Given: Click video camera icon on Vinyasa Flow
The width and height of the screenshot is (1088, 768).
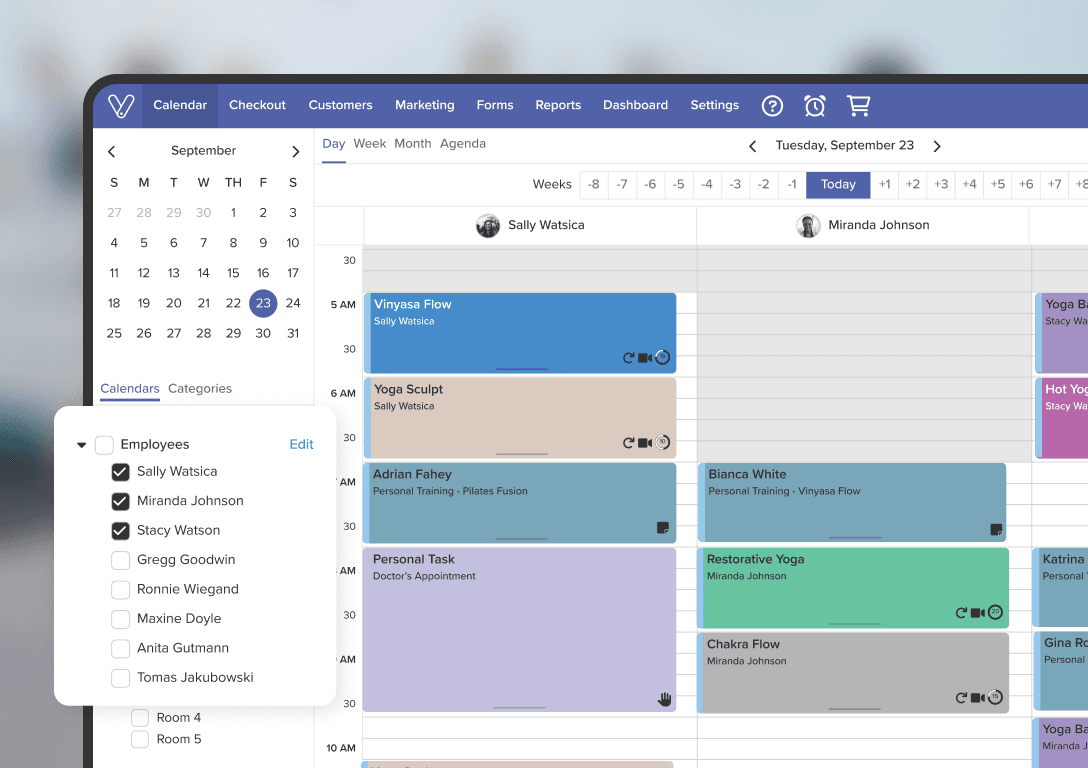Looking at the screenshot, I should (x=645, y=358).
